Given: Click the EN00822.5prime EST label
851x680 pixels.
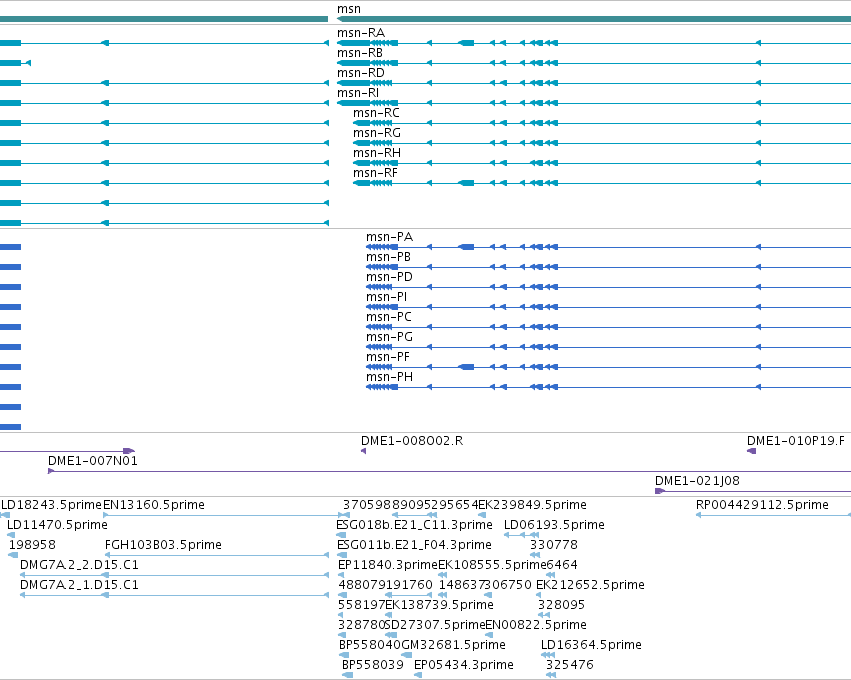Looking at the screenshot, I should (536, 626).
